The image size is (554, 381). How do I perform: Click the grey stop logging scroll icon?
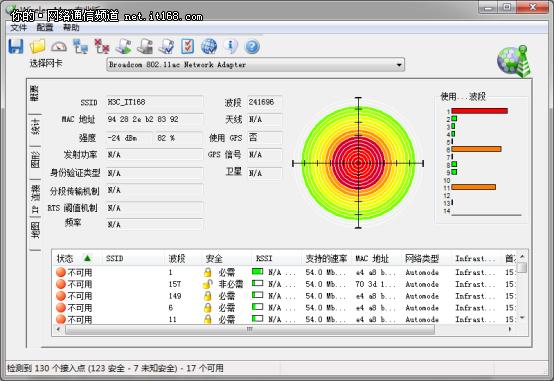[145, 46]
